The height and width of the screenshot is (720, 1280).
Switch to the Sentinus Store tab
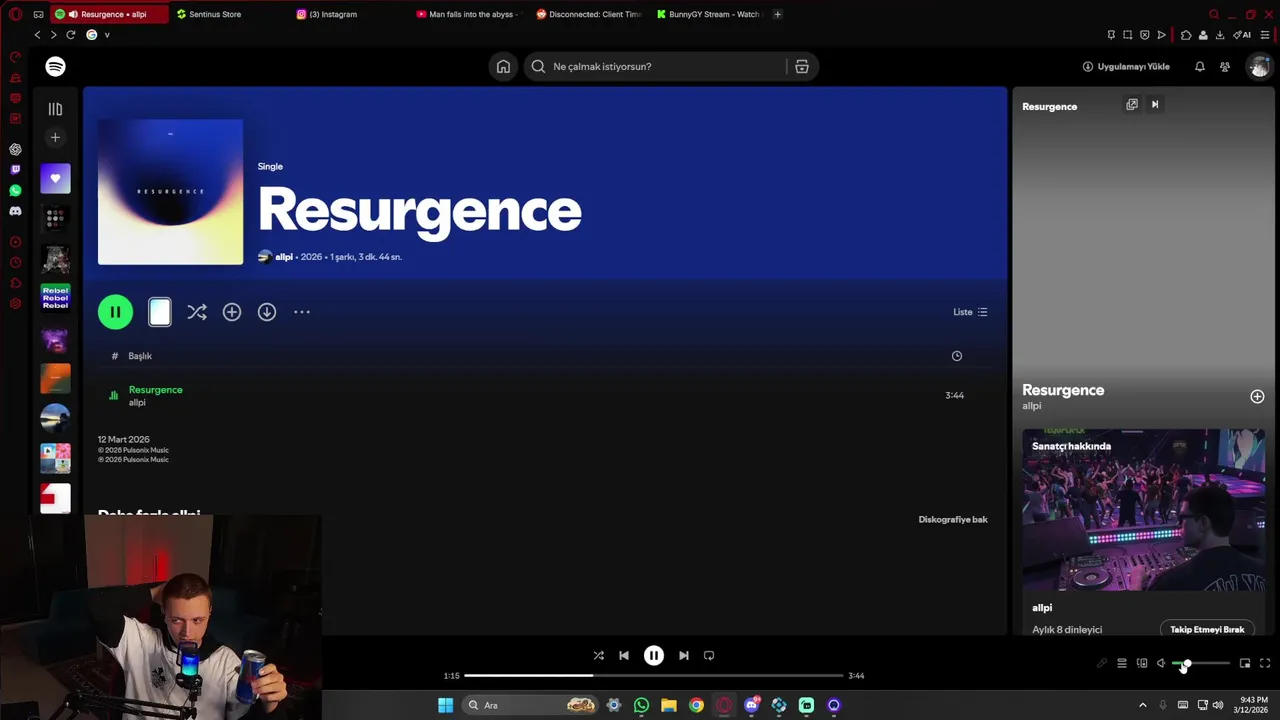[x=229, y=14]
